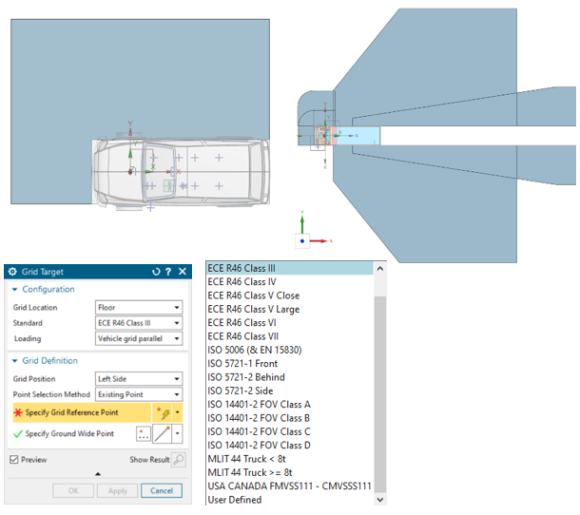
Task: Reset the Grid Target dialog
Action: coord(156,272)
